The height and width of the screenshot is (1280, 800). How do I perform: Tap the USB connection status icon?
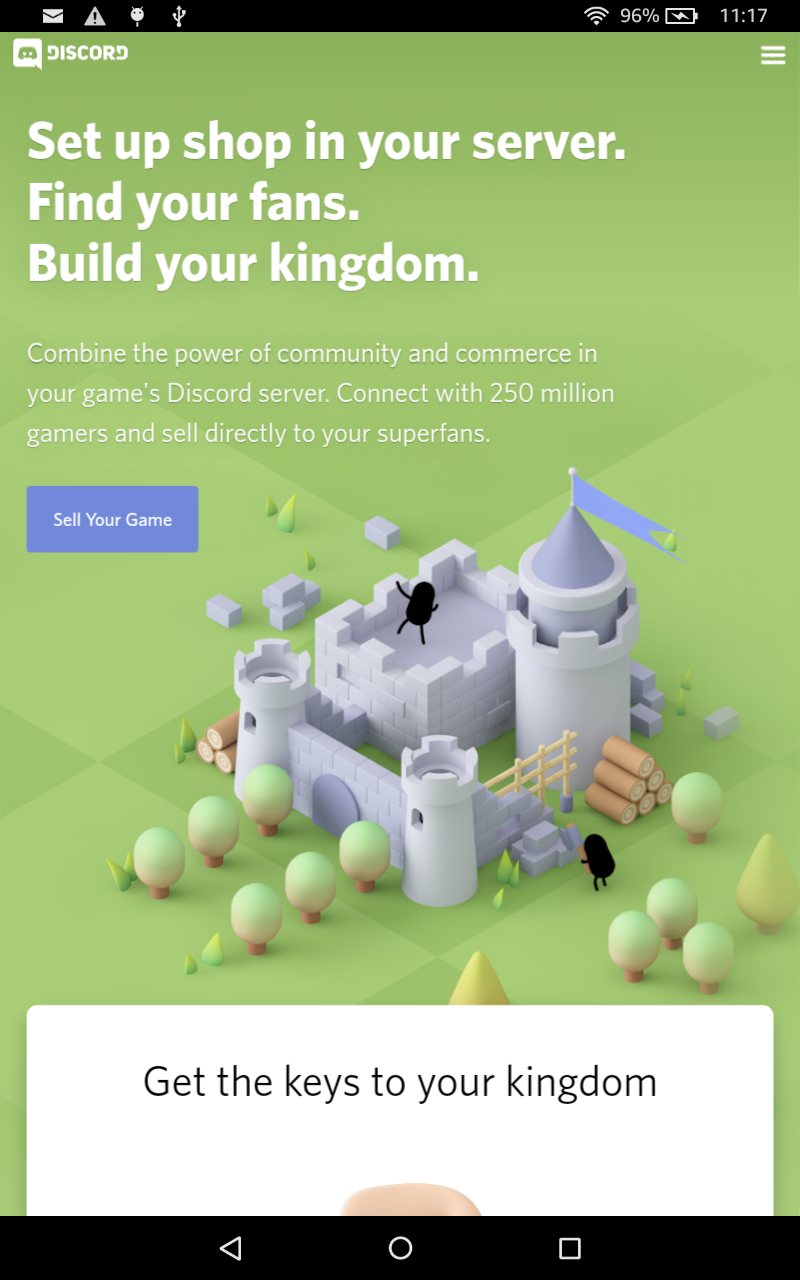point(179,16)
